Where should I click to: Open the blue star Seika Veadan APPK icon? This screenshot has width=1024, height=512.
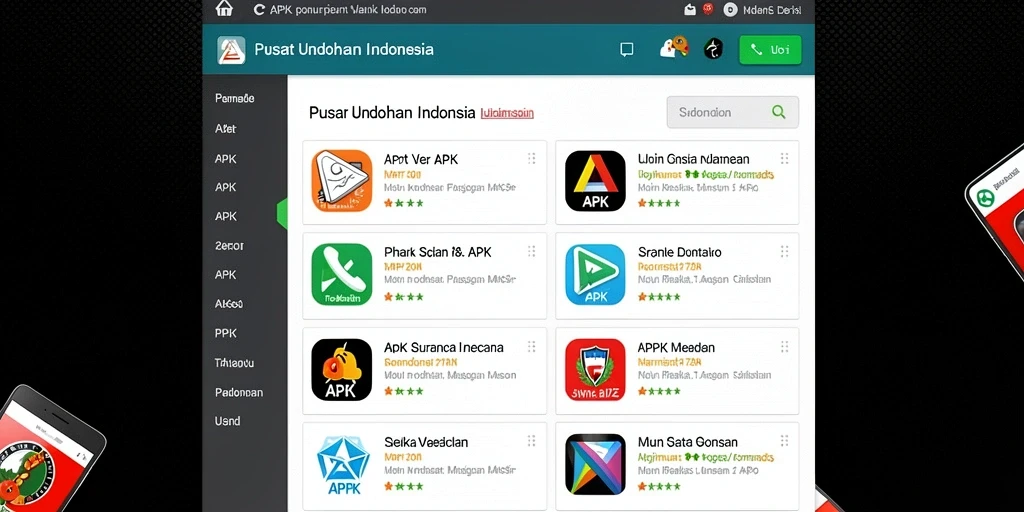pyautogui.click(x=343, y=465)
